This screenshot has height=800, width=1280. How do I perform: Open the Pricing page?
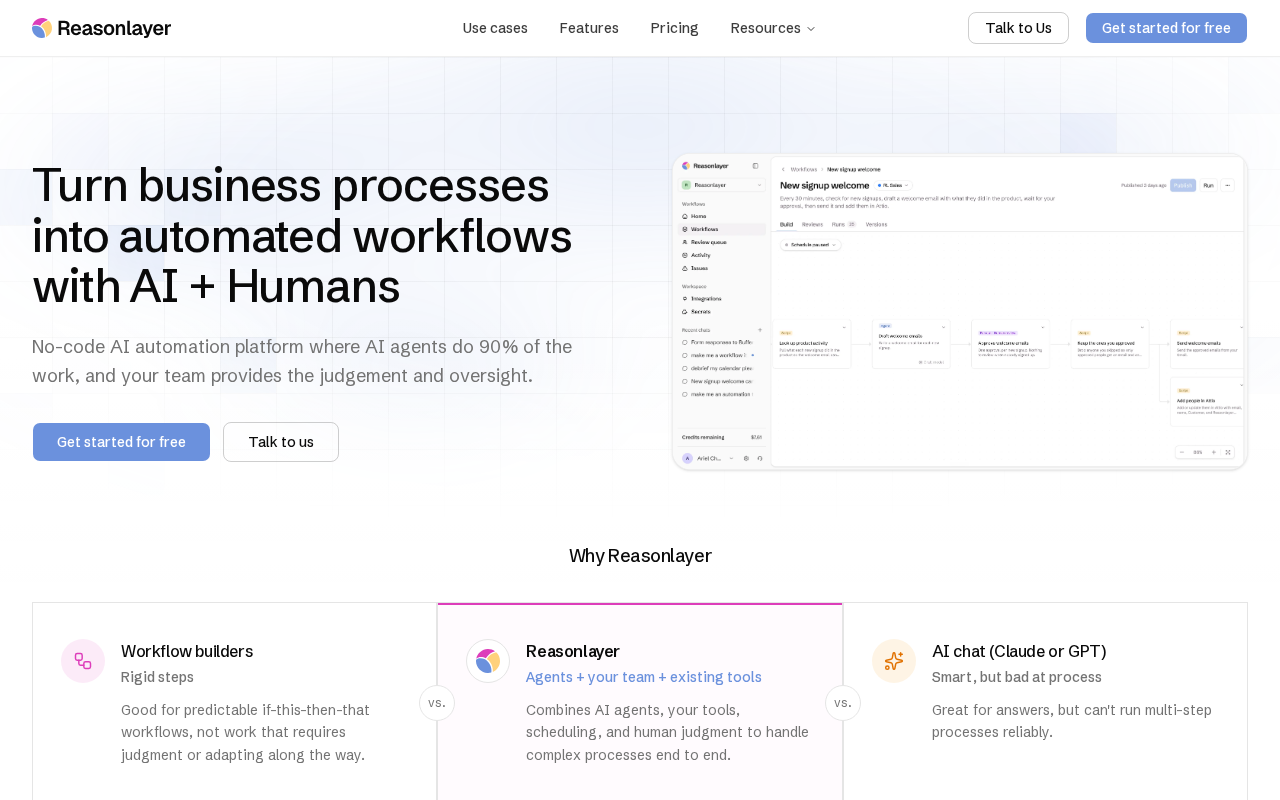[675, 28]
